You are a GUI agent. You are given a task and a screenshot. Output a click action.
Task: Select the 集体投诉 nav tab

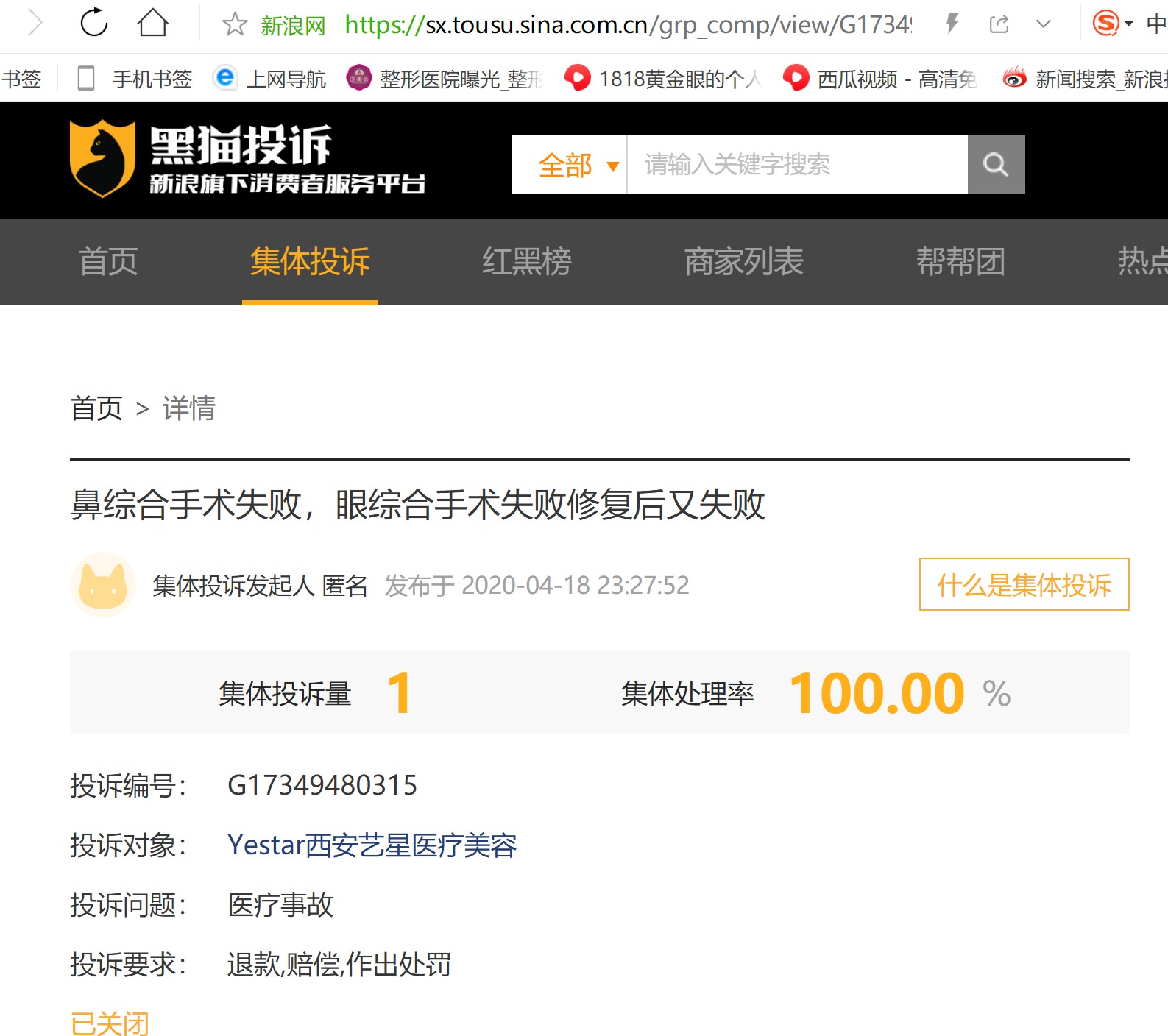click(x=310, y=261)
